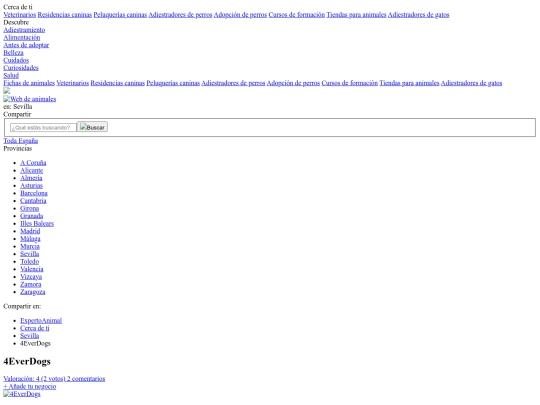The image size is (540, 405).
Task: Open the Cerca de ti breadcrumb link
Action: point(35,328)
